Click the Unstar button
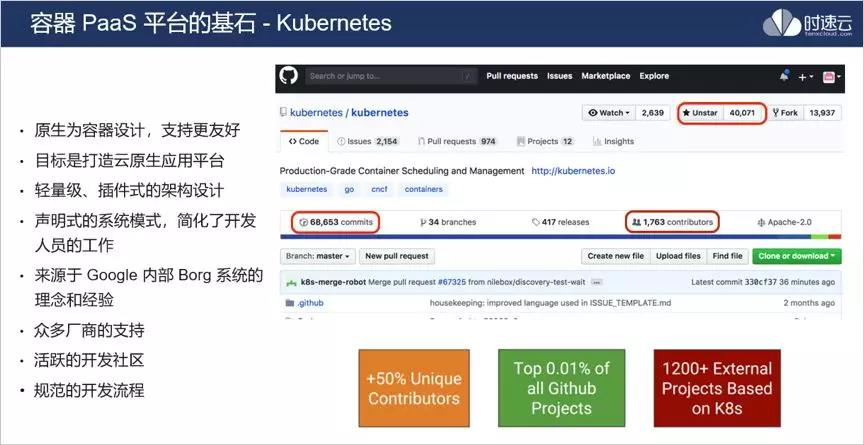Image resolution: width=864 pixels, height=445 pixels. [700, 113]
